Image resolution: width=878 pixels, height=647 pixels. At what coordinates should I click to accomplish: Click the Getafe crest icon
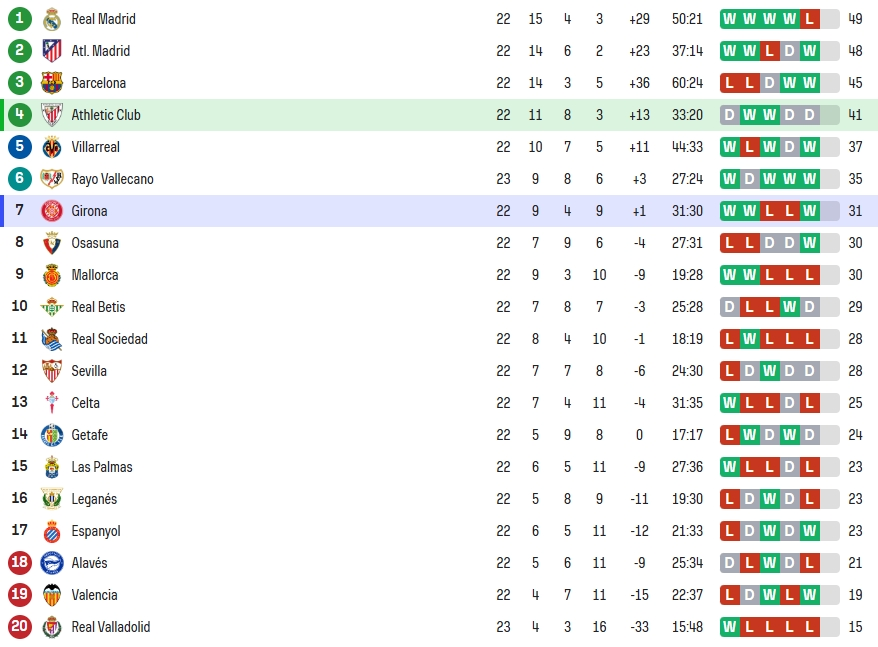pos(52,435)
